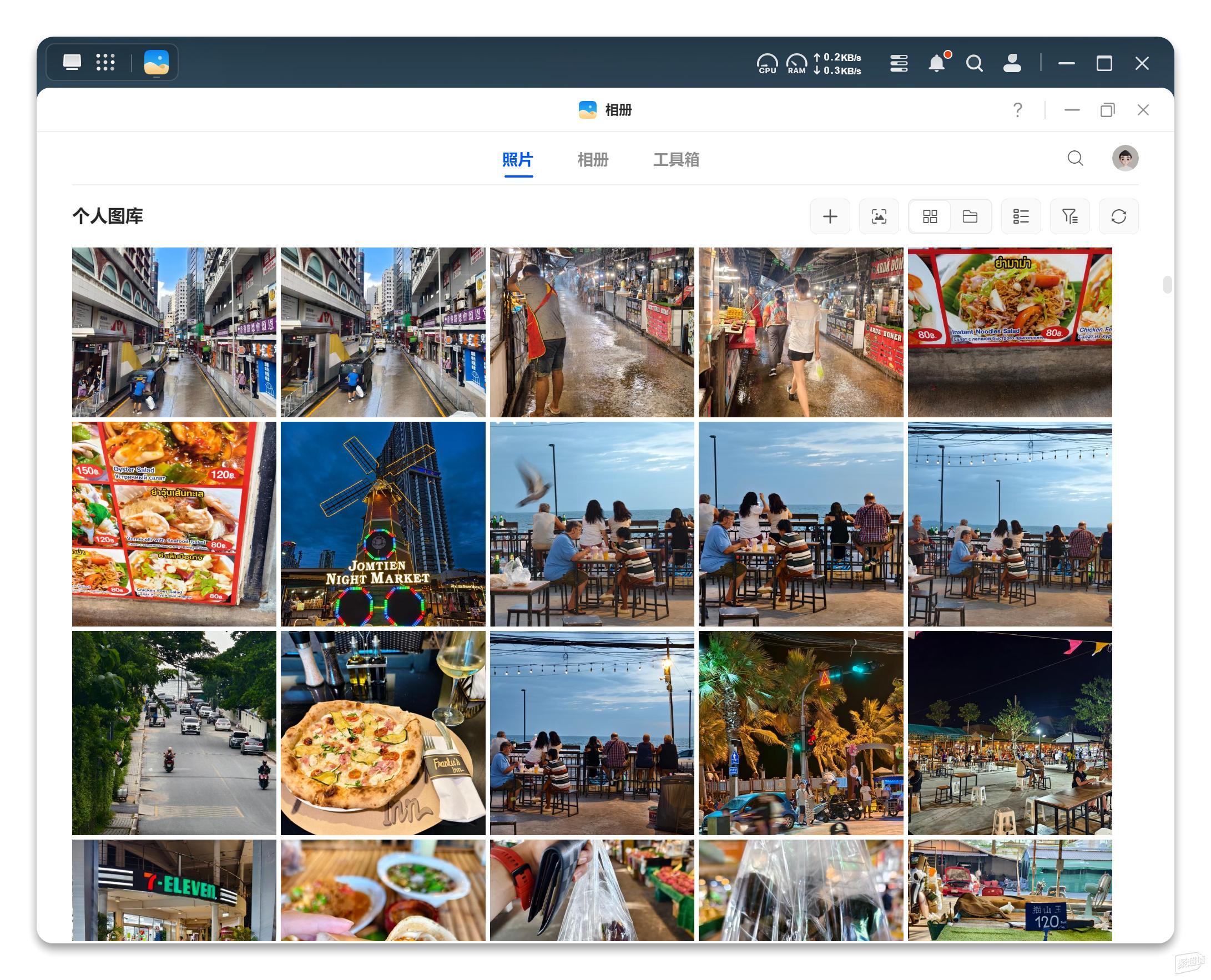Switch to grid thumbnail view

[x=929, y=216]
